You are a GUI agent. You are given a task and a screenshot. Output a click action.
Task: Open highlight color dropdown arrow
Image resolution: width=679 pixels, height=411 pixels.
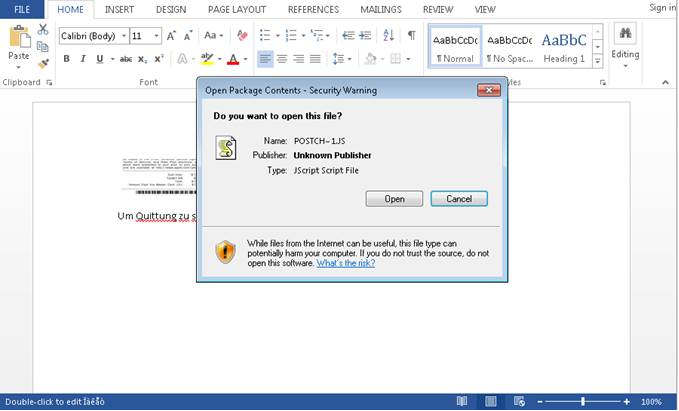pyautogui.click(x=220, y=59)
